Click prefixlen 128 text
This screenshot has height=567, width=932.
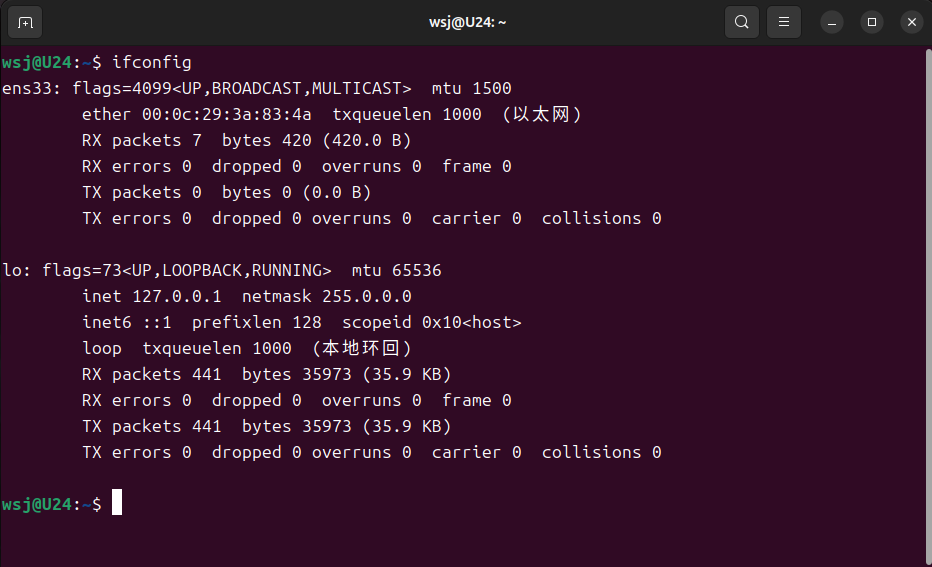pyautogui.click(x=256, y=323)
